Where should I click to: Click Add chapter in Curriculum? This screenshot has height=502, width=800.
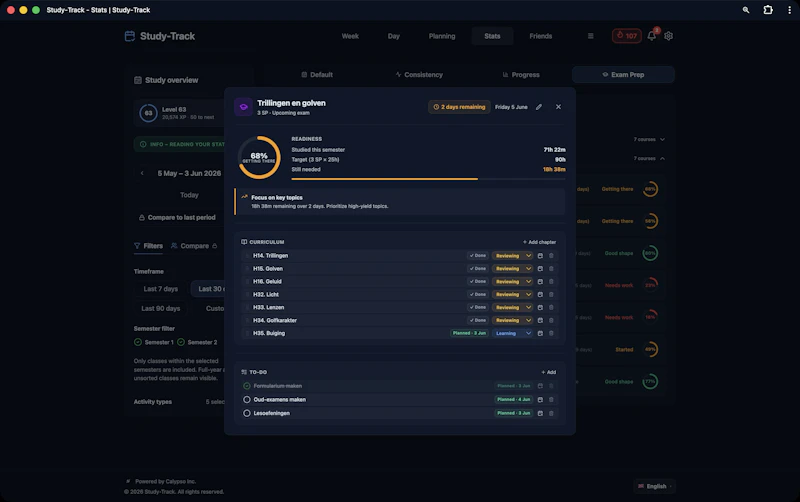(x=539, y=242)
